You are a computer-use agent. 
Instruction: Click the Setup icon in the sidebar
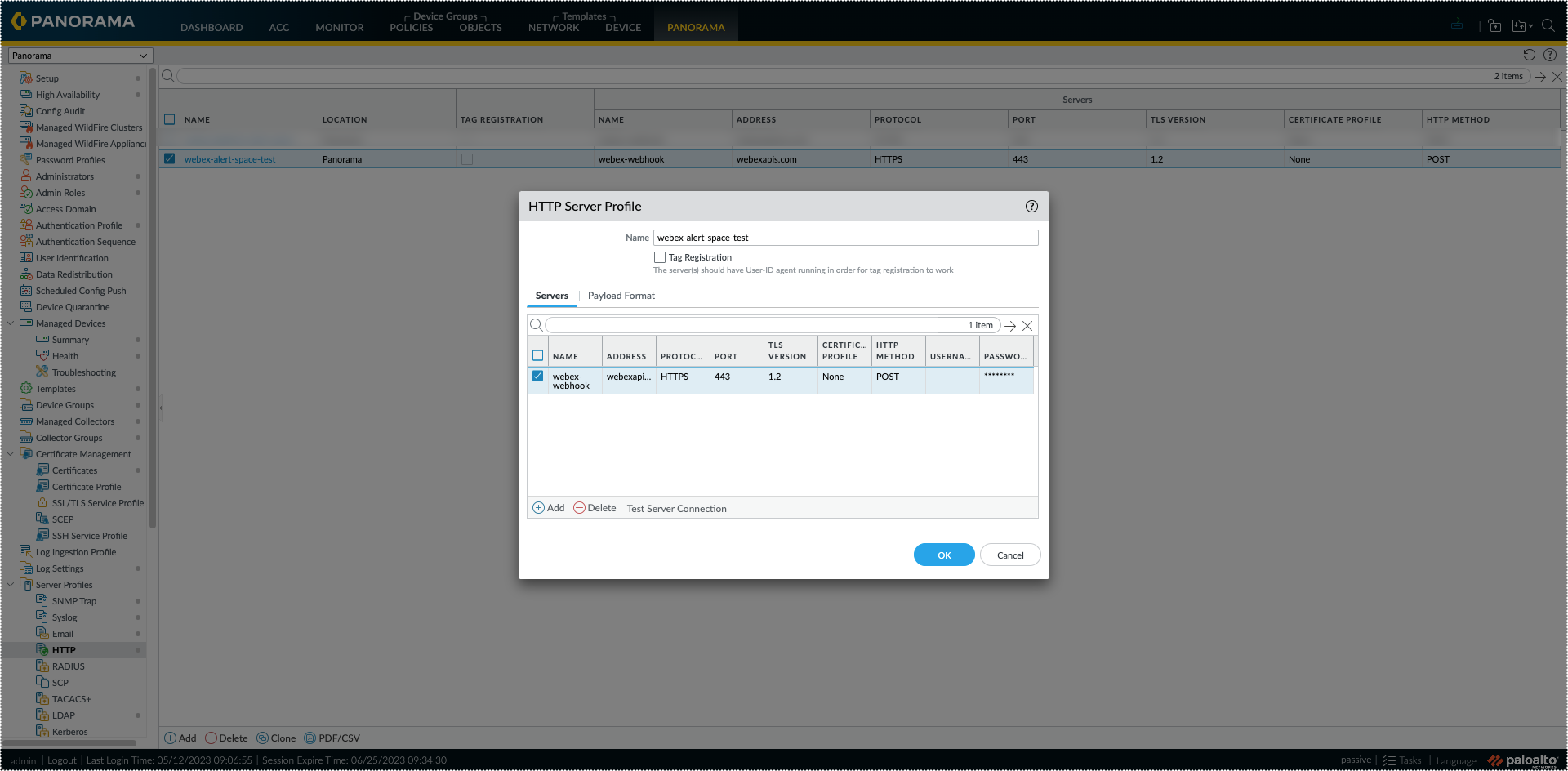[x=26, y=78]
